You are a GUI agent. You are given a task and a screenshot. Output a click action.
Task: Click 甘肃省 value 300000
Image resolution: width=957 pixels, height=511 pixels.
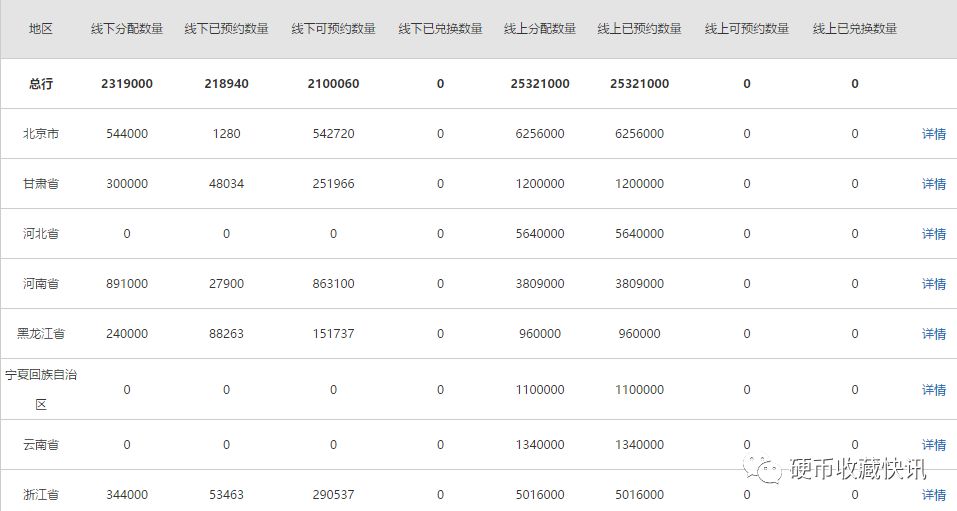[127, 184]
